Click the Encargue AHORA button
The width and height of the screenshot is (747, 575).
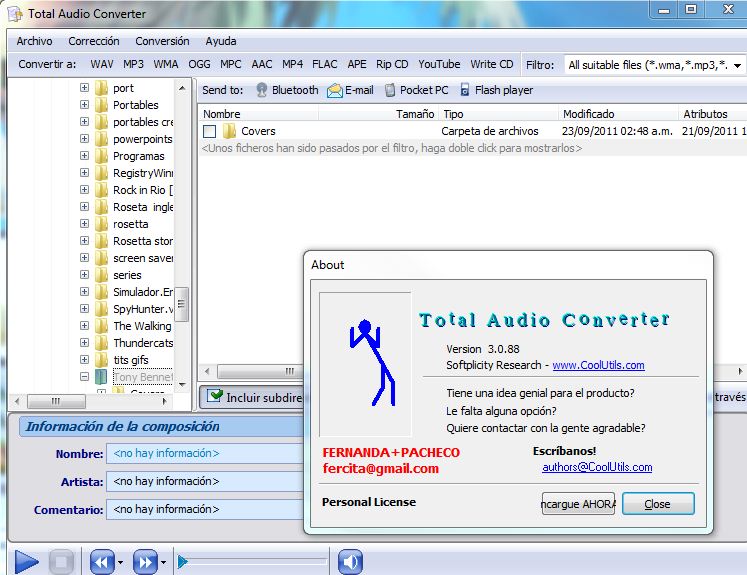[578, 504]
